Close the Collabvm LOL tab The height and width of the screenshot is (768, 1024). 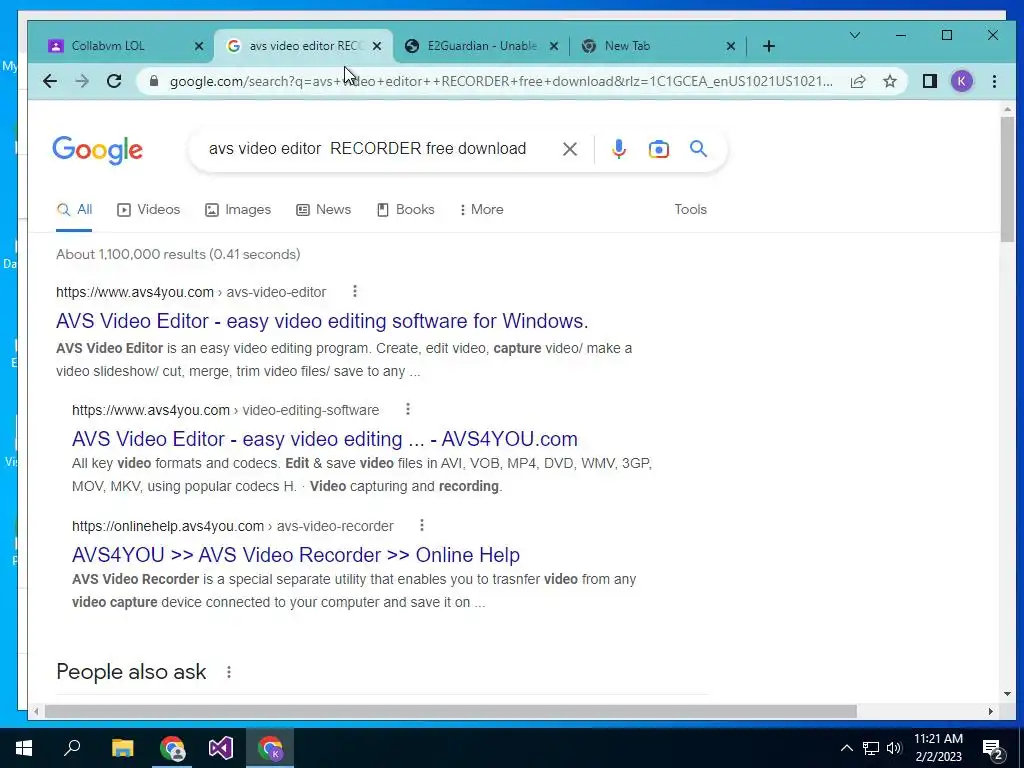[199, 46]
